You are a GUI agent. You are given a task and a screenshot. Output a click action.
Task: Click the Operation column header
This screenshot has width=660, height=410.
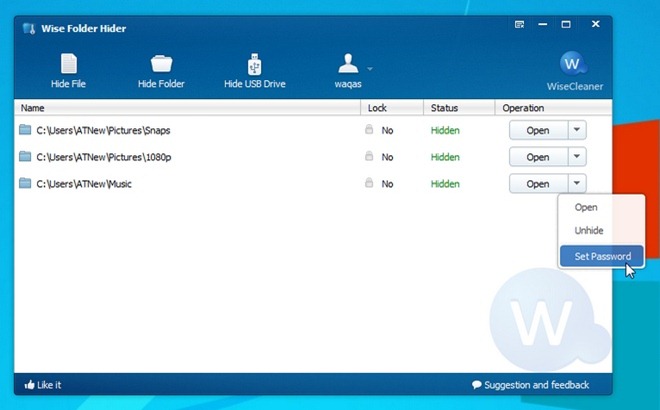(553, 108)
